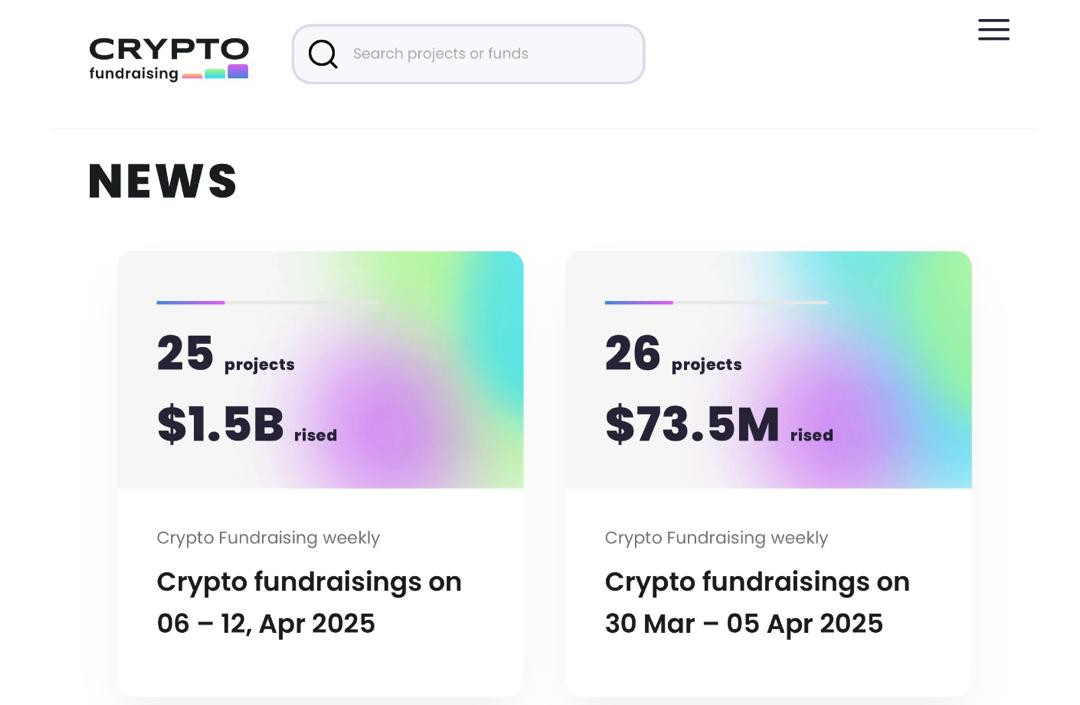The height and width of the screenshot is (705, 1080).
Task: Click the progress bar above '25 projects'
Action: [x=268, y=302]
